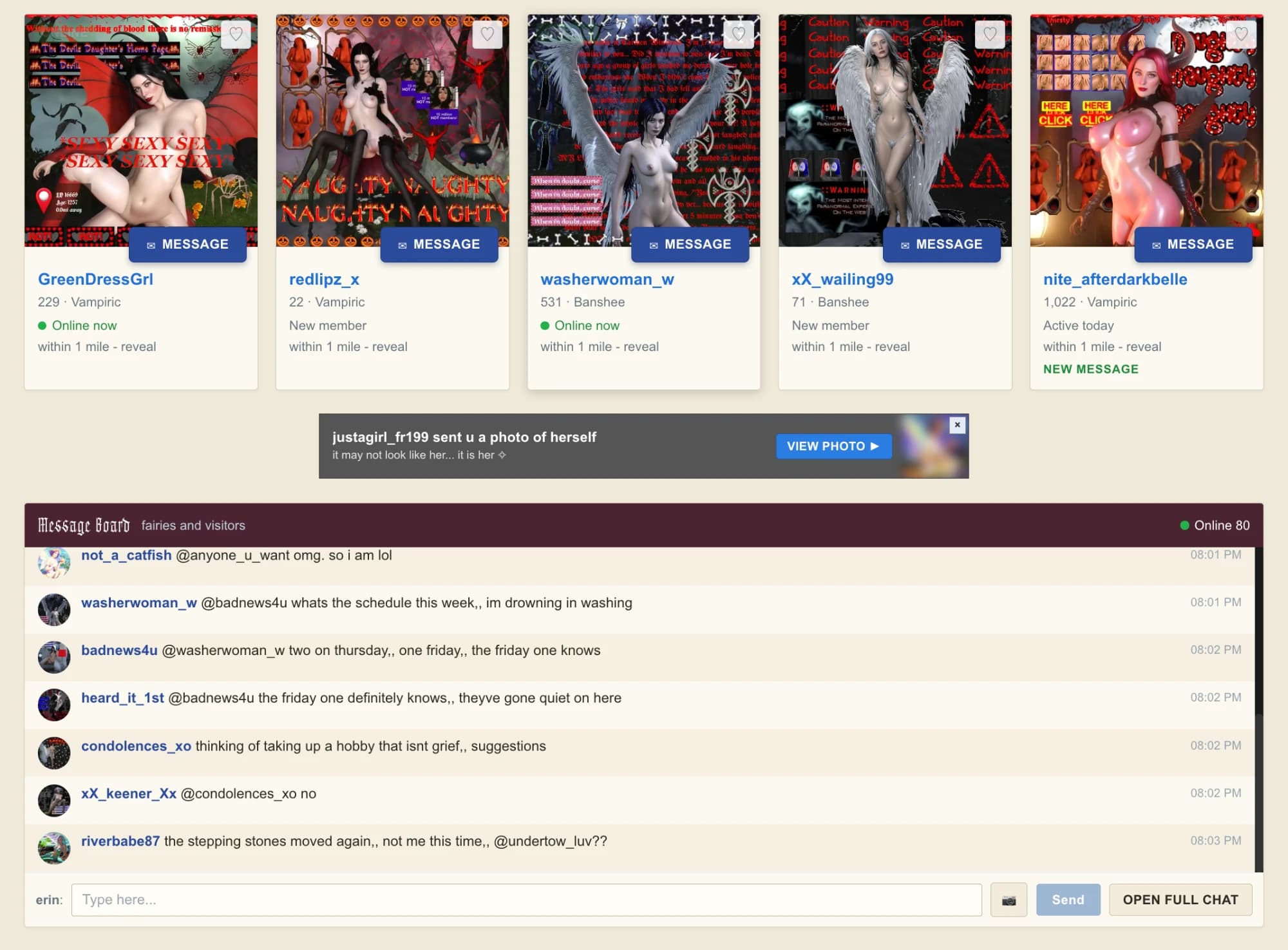Click washerwoman_w avatar in message board

(54, 609)
